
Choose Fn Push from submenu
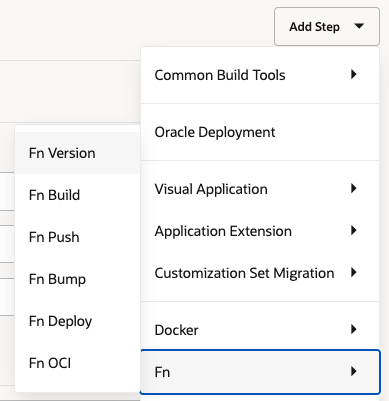(77, 237)
